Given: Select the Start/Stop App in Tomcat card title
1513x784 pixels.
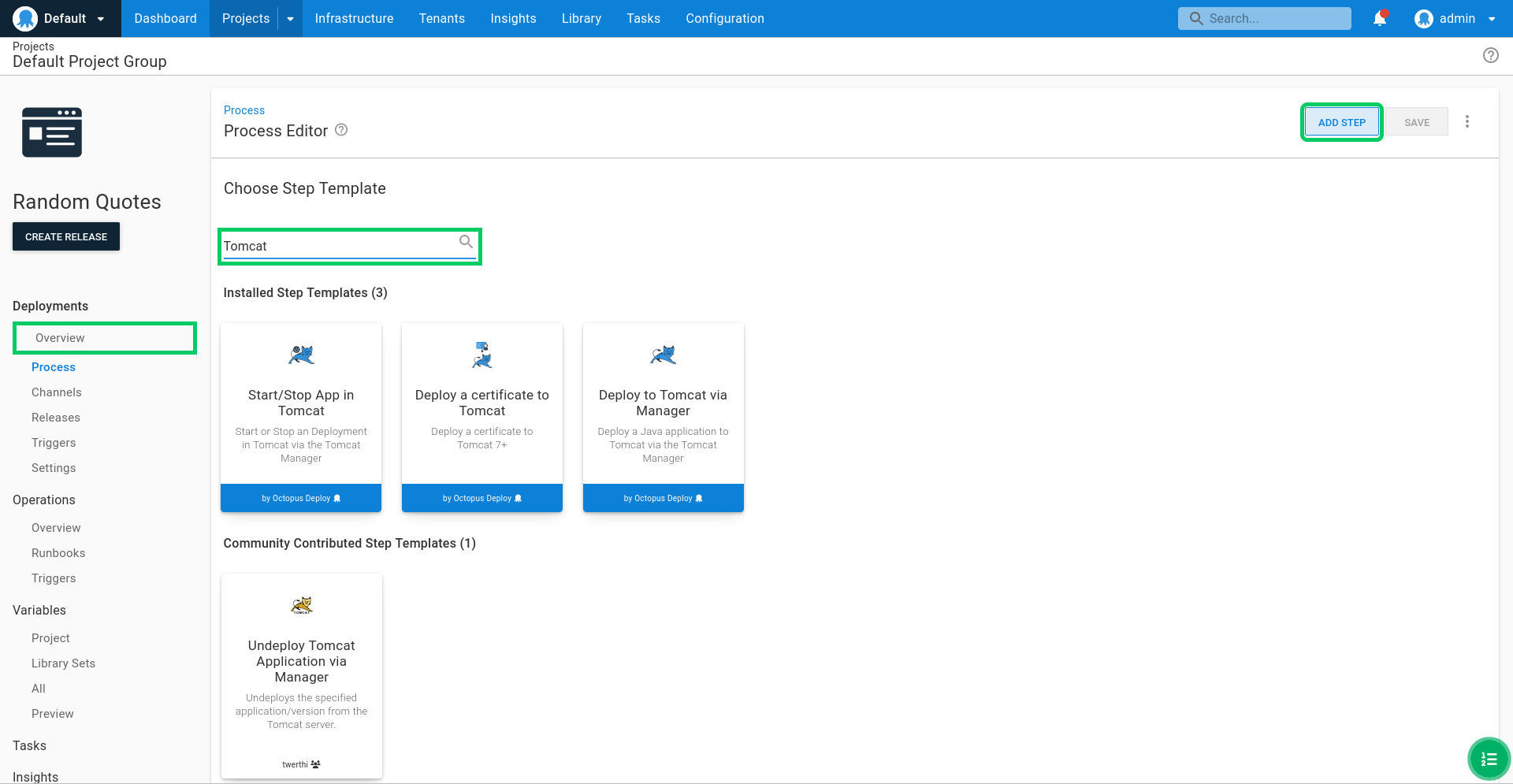Looking at the screenshot, I should (301, 403).
